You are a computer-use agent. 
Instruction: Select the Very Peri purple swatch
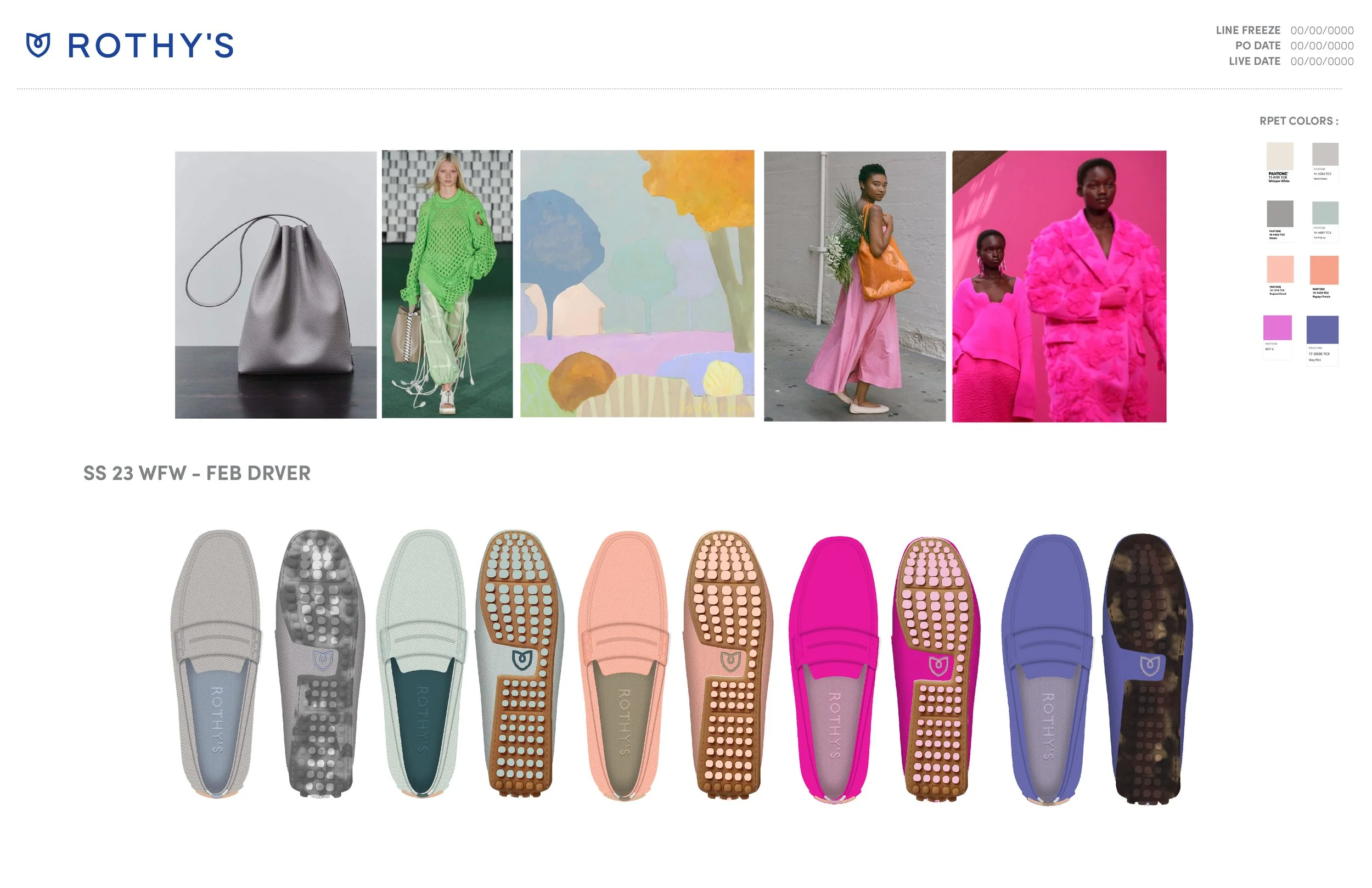coord(1323,330)
